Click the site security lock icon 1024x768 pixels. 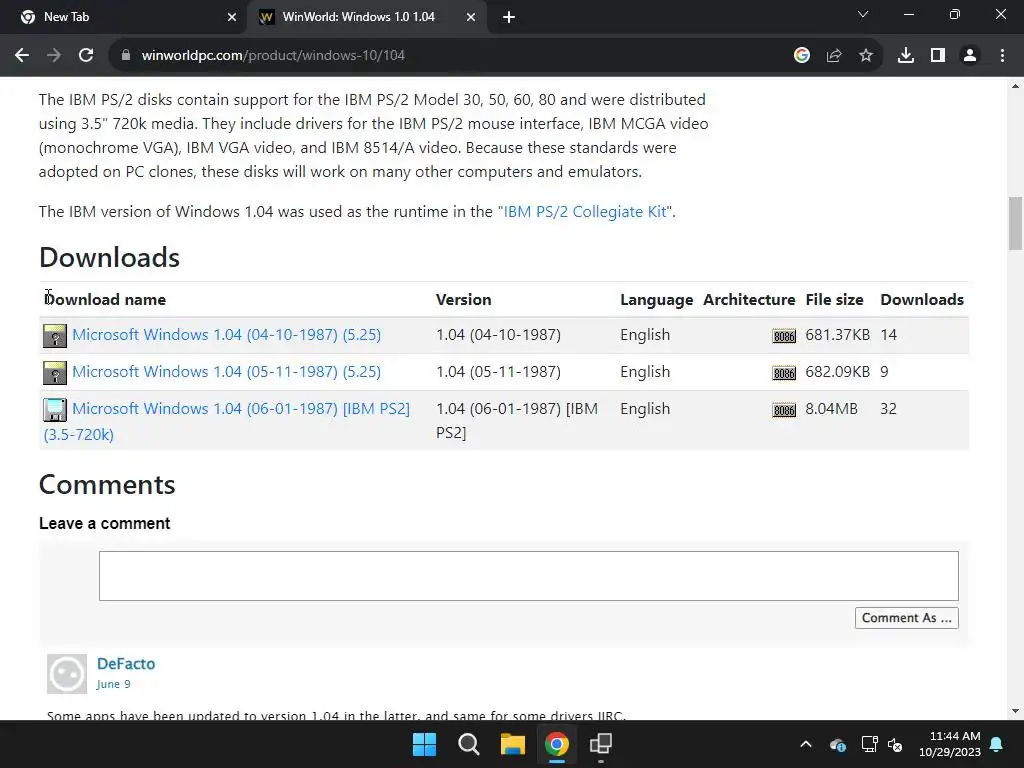(126, 56)
